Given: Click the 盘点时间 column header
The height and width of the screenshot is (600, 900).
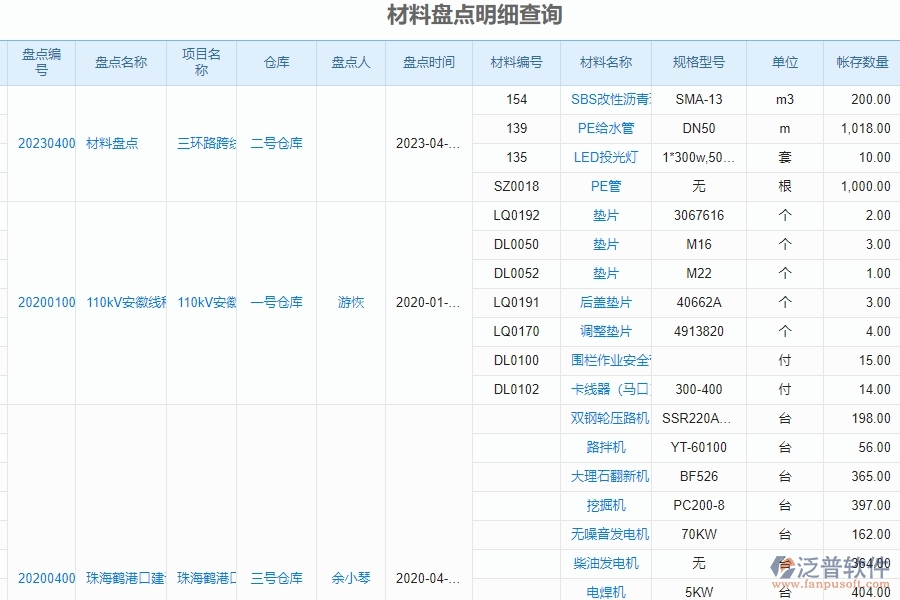Looking at the screenshot, I should click(428, 62).
